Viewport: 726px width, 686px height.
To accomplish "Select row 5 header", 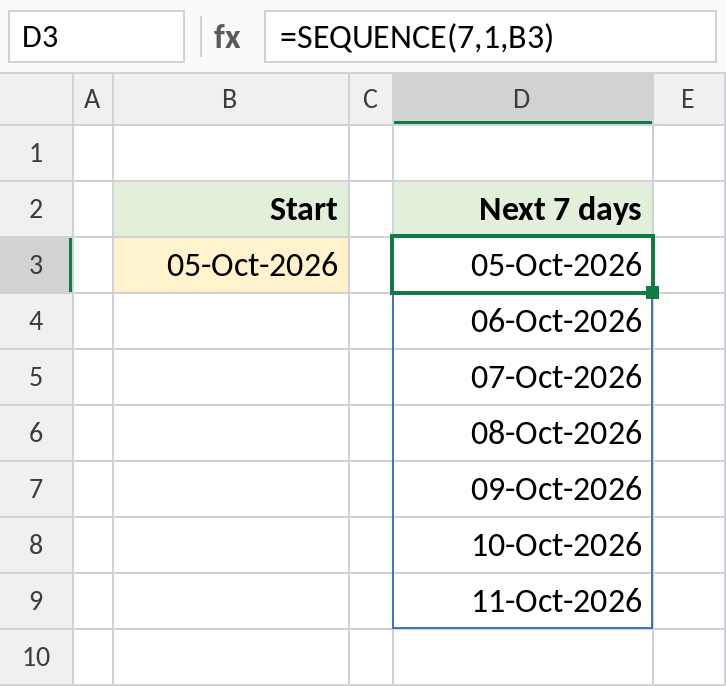I will tap(36, 377).
